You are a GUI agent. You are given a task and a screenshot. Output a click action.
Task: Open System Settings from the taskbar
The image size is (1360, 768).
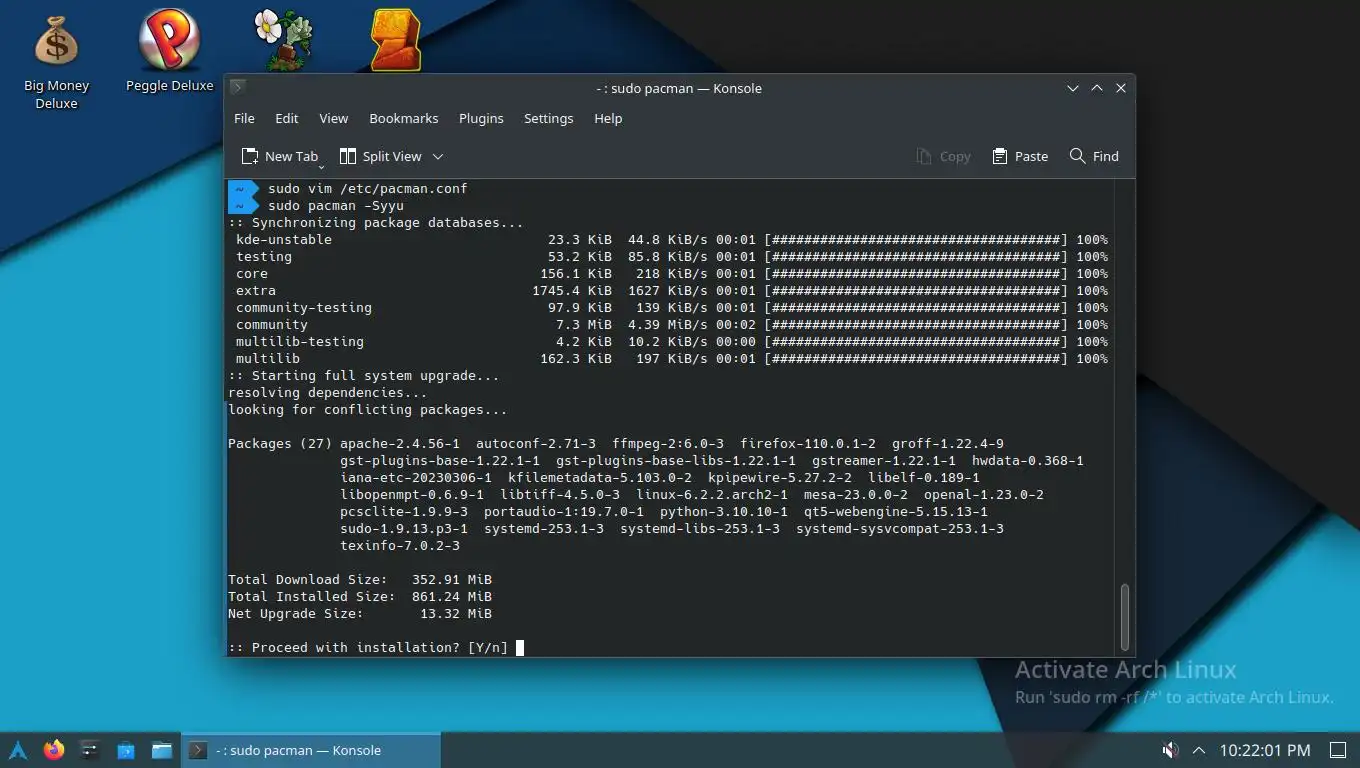pyautogui.click(x=90, y=750)
